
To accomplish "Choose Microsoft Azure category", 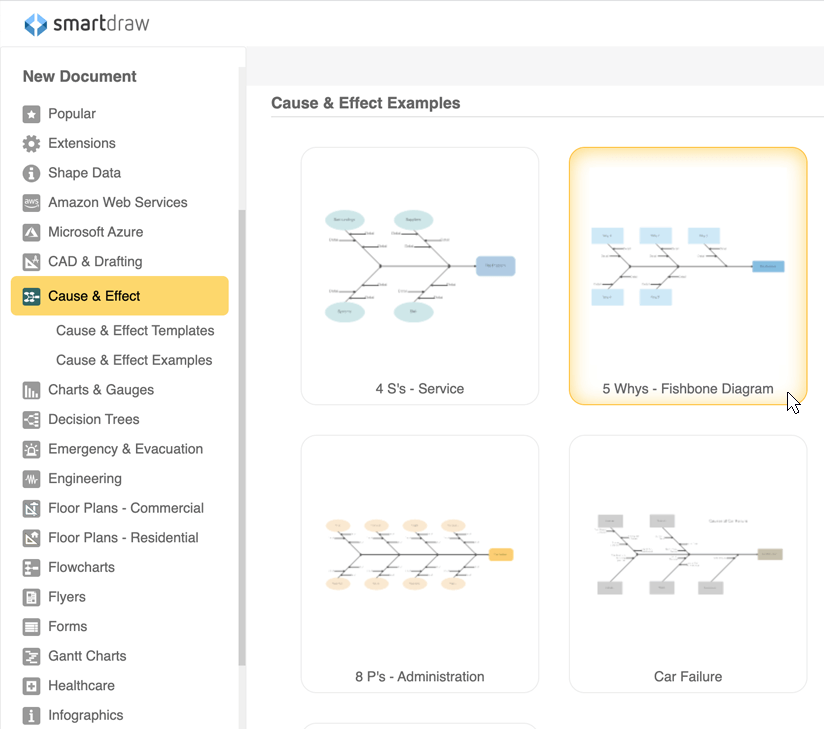I will (x=96, y=232).
